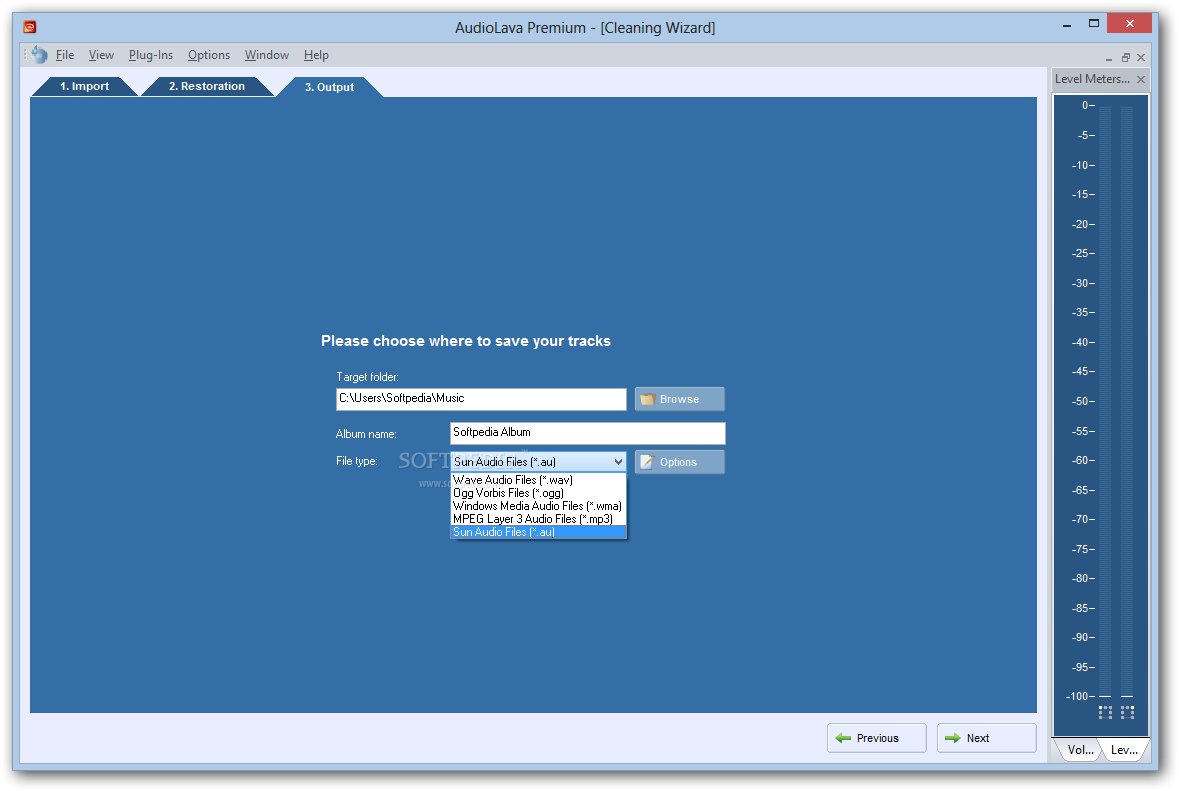
Task: Click the right channel level meter bar
Action: click(x=1127, y=400)
